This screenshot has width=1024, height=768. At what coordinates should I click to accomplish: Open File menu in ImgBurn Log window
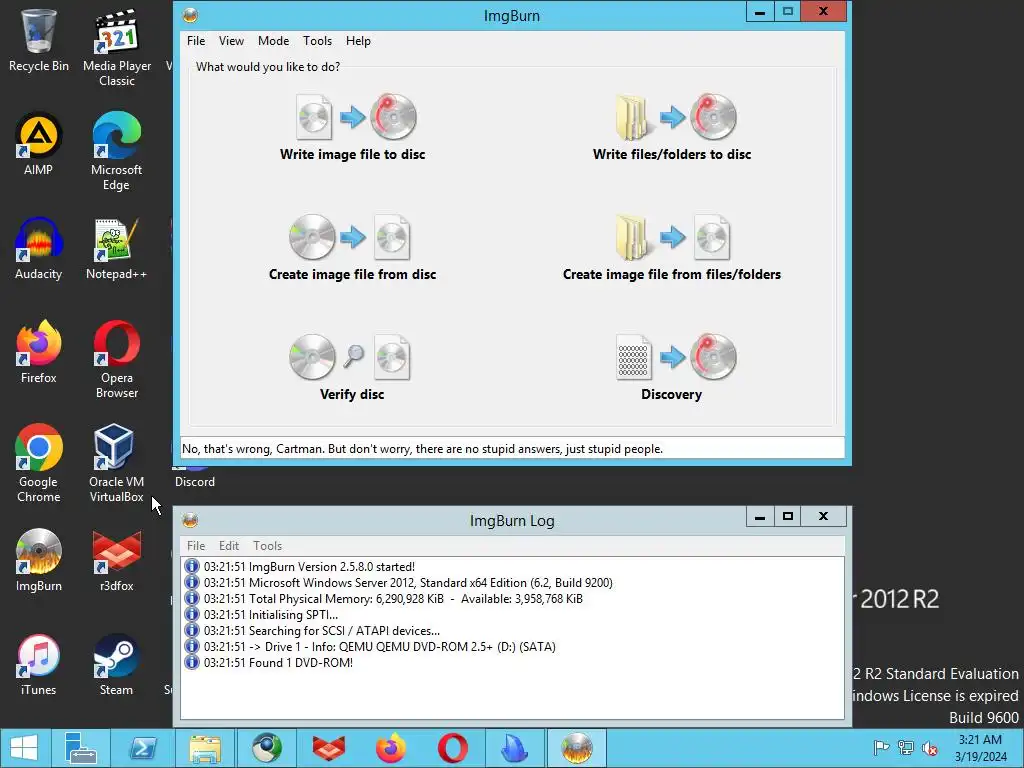[x=196, y=545]
